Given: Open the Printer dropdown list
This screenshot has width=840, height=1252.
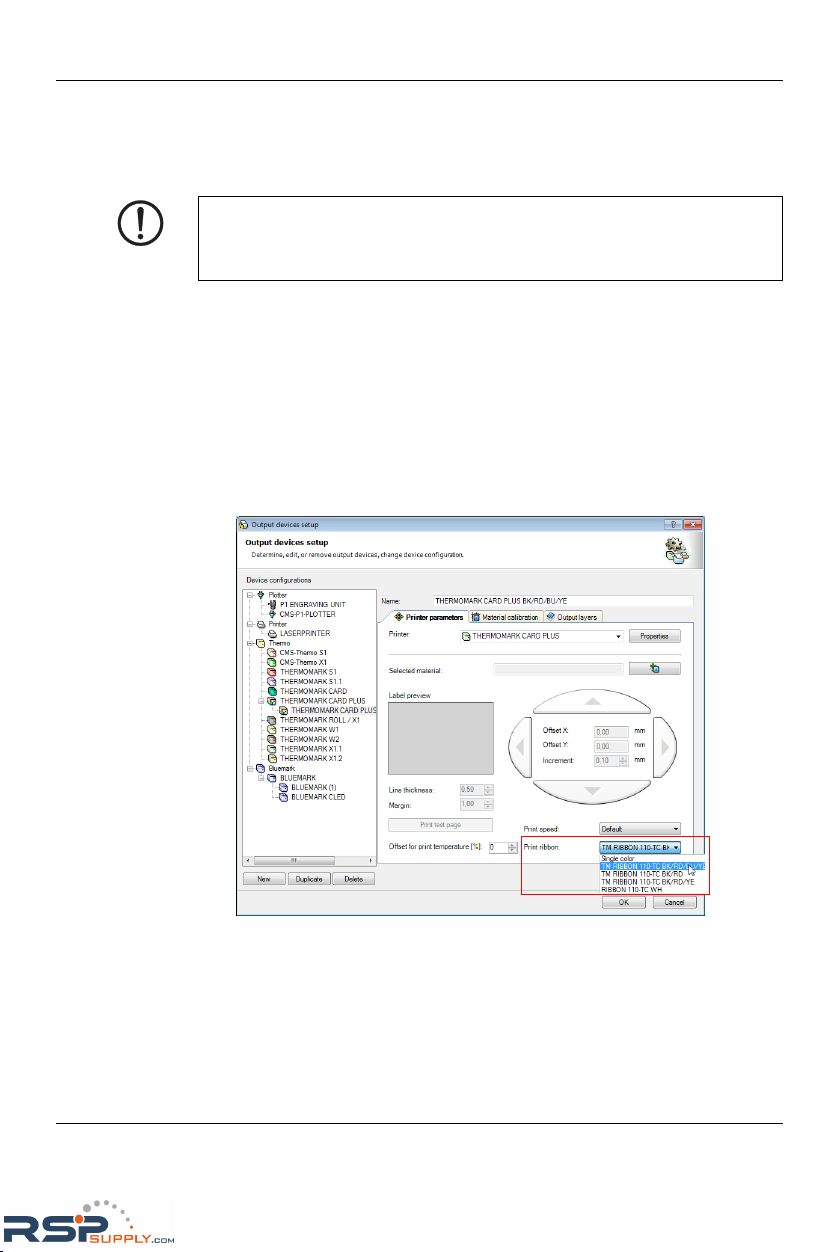Looking at the screenshot, I should click(619, 636).
